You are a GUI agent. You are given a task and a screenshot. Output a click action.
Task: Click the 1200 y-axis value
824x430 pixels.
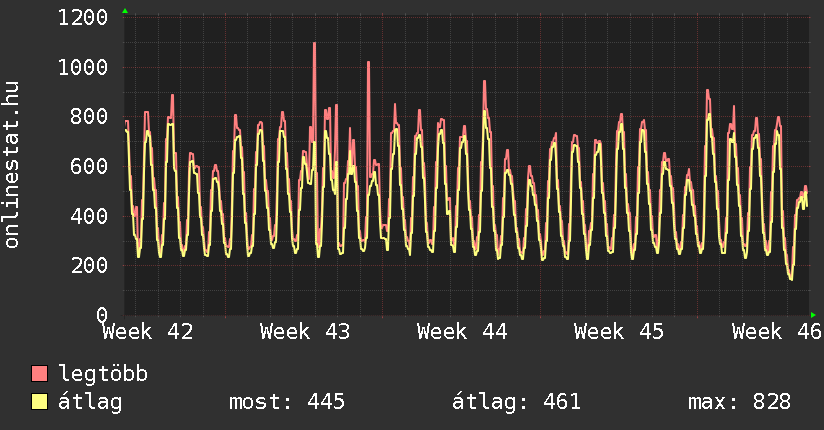[83, 18]
